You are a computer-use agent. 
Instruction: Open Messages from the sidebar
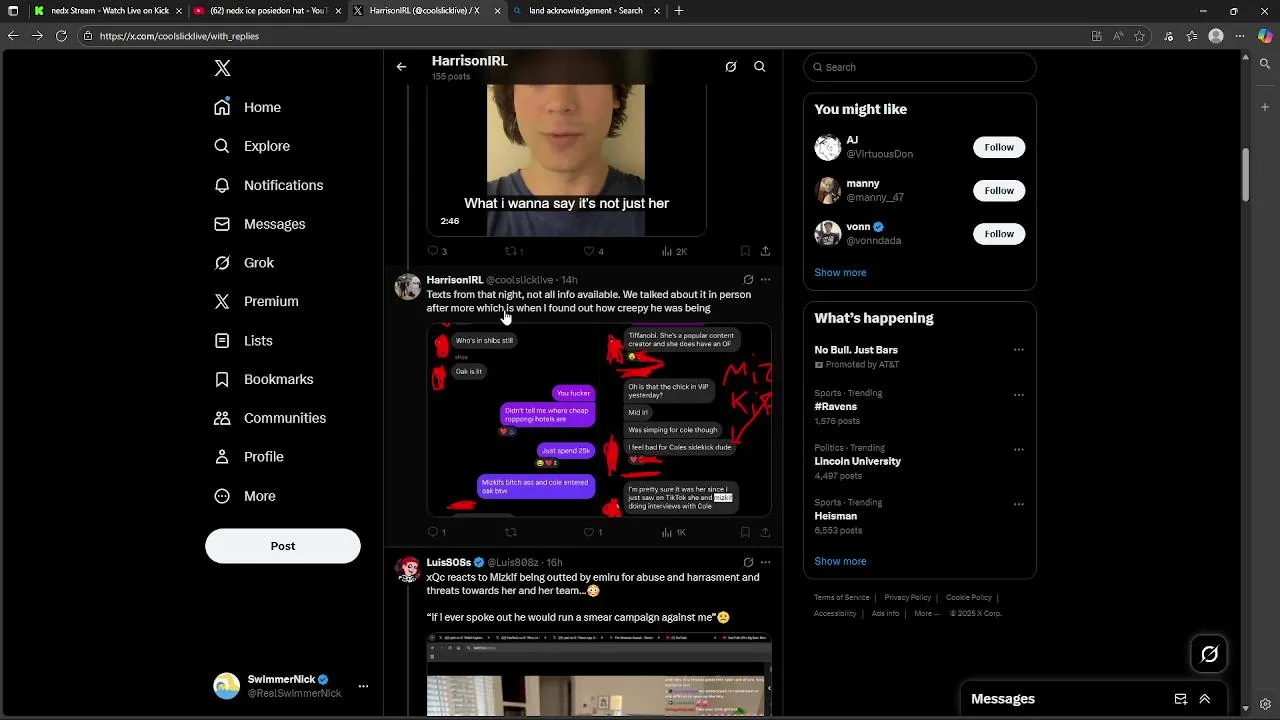point(260,224)
